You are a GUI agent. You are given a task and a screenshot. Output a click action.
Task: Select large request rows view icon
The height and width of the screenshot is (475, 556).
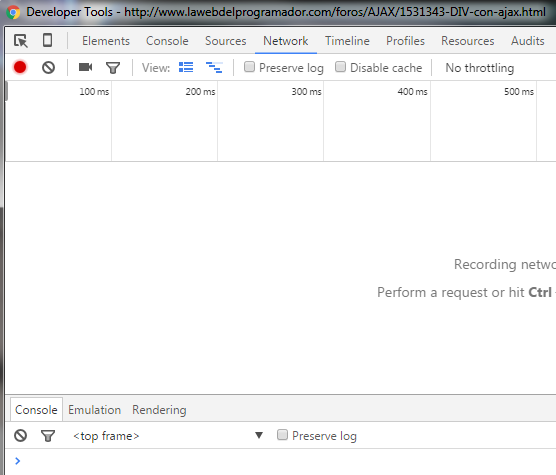[186, 67]
